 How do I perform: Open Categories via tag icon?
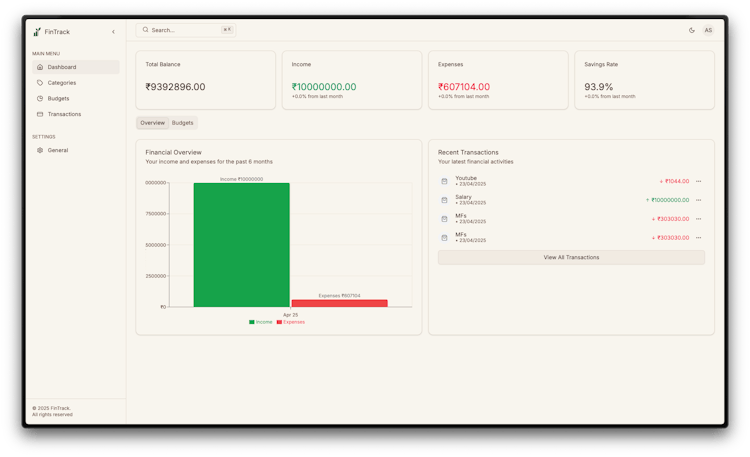tap(40, 83)
